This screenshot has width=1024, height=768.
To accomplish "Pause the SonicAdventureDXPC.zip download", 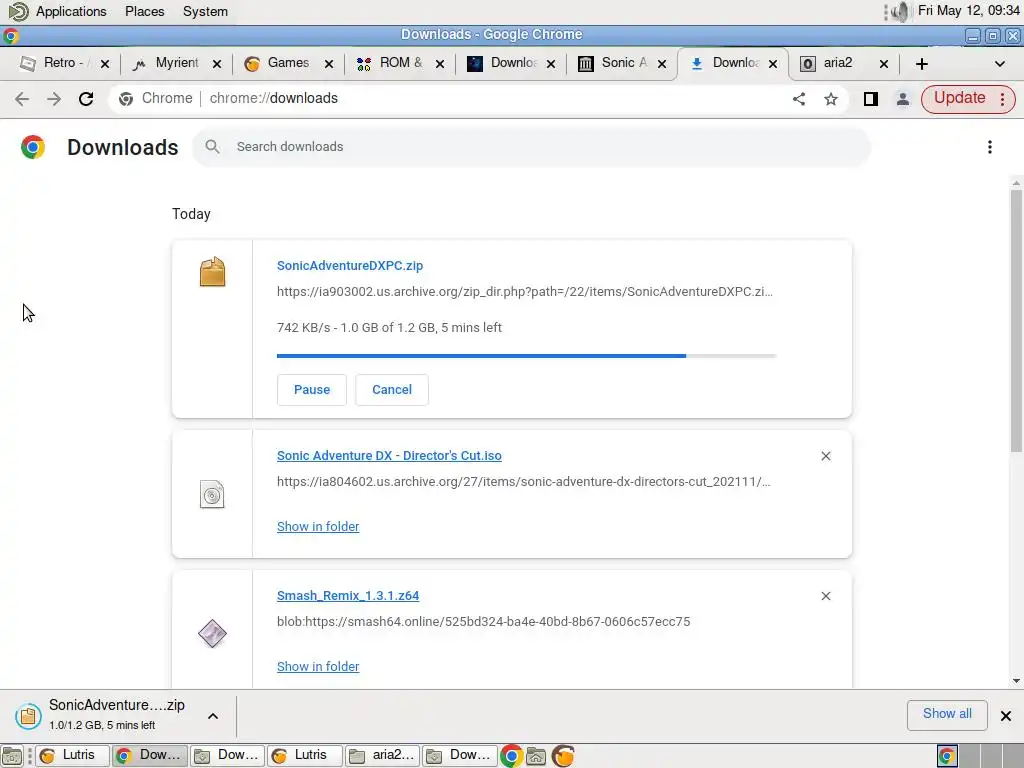I will click(x=312, y=390).
